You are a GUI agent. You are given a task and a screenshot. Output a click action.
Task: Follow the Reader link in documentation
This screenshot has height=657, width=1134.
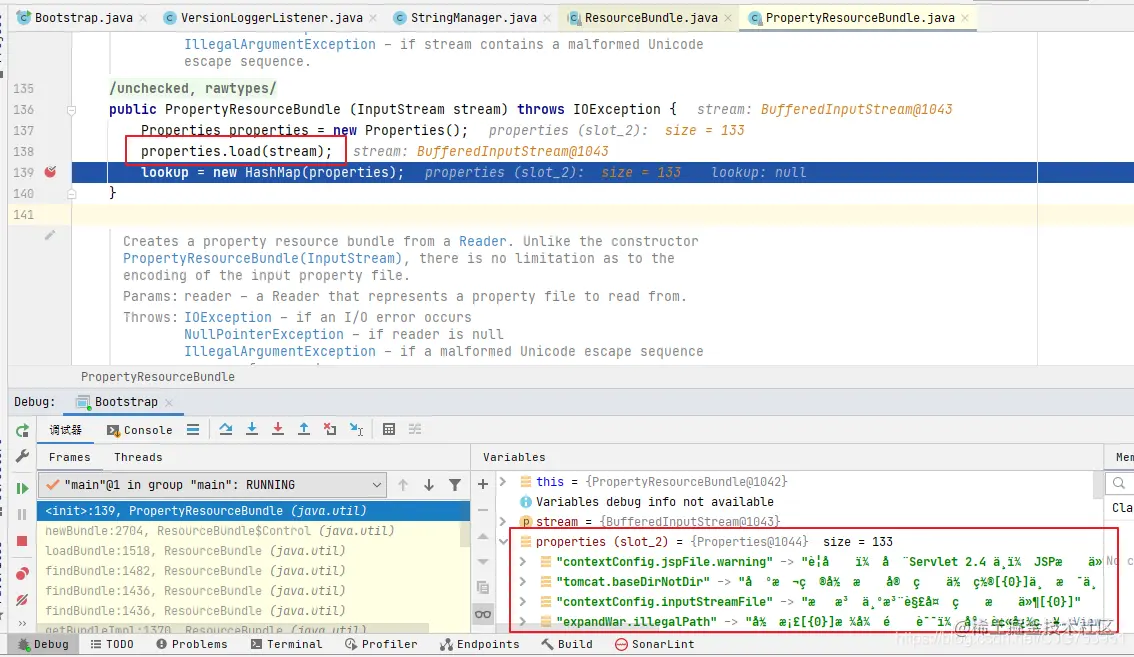coord(482,241)
